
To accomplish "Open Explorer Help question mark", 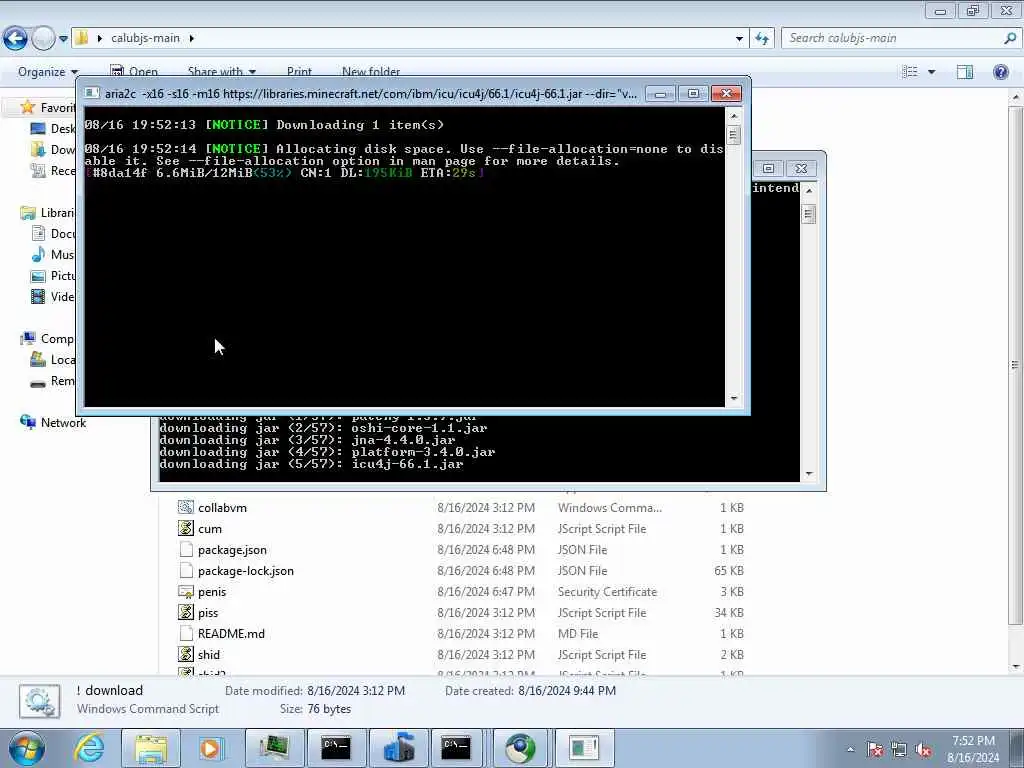I will tap(1000, 72).
